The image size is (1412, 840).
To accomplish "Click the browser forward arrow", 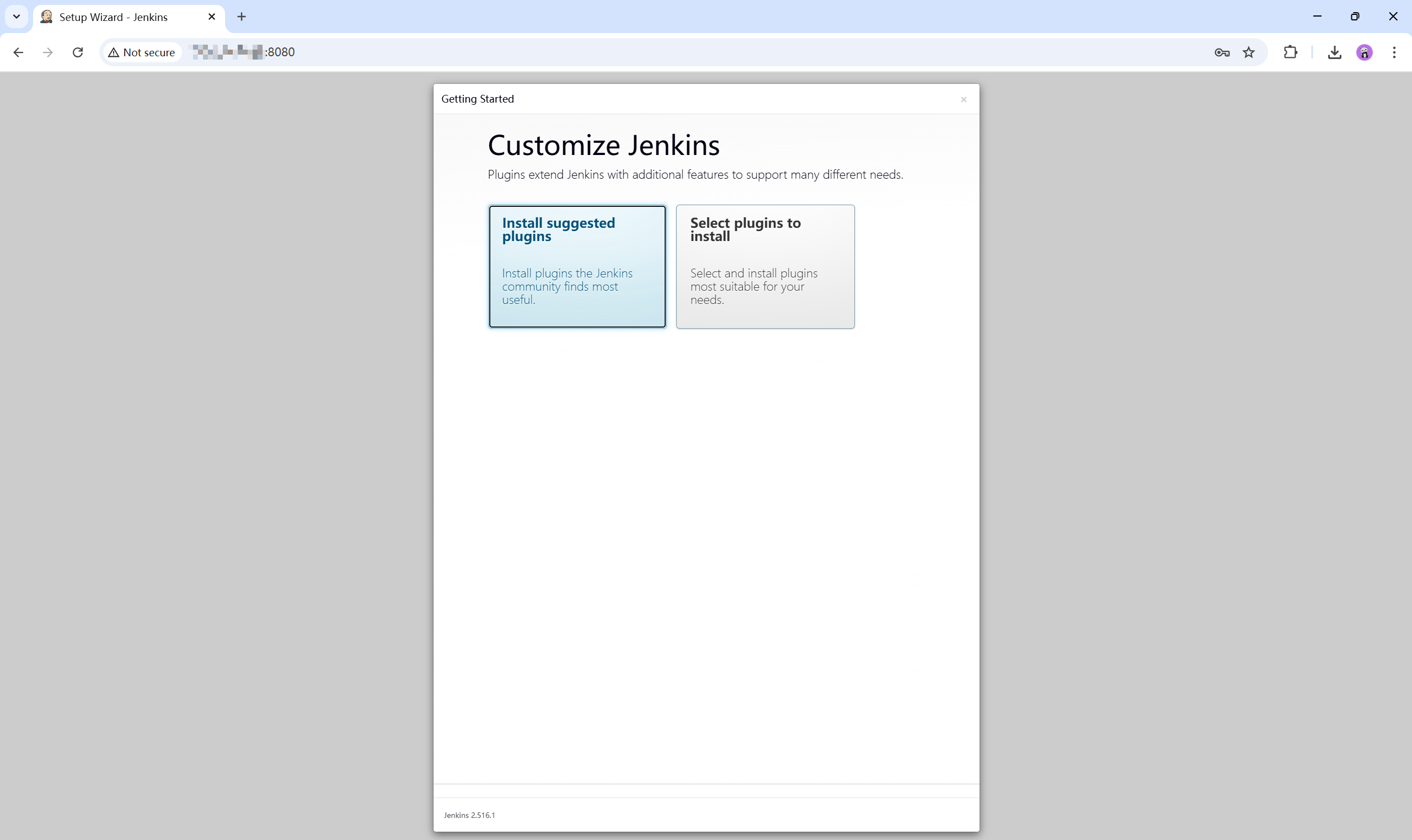I will [48, 52].
